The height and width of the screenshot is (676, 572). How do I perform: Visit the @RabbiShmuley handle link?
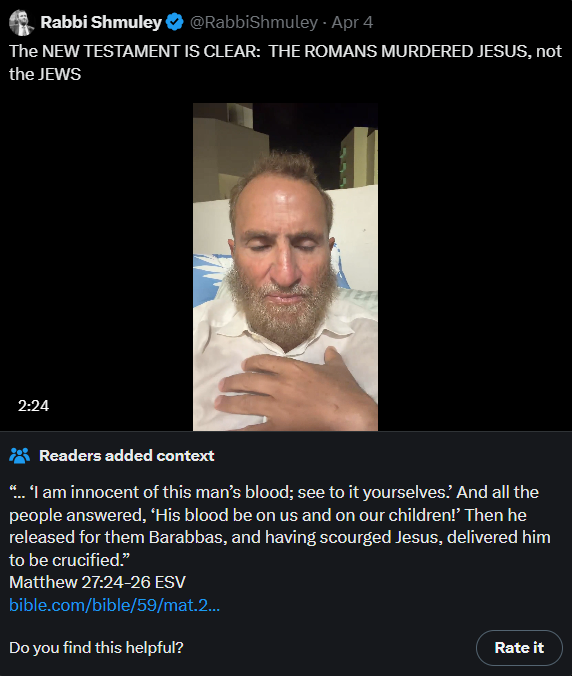pos(253,22)
